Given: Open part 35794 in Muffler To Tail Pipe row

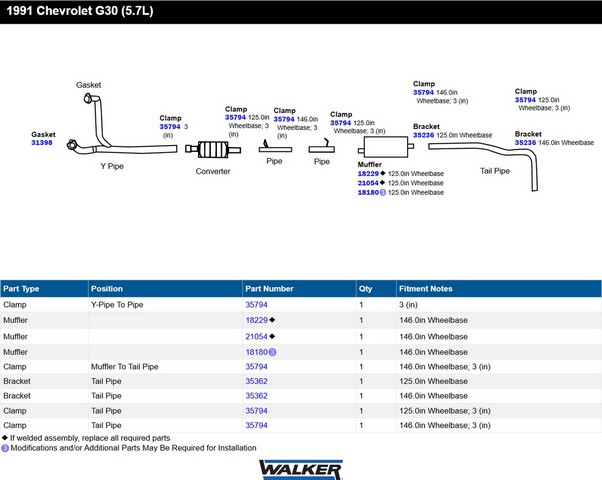Looking at the screenshot, I should point(256,367).
